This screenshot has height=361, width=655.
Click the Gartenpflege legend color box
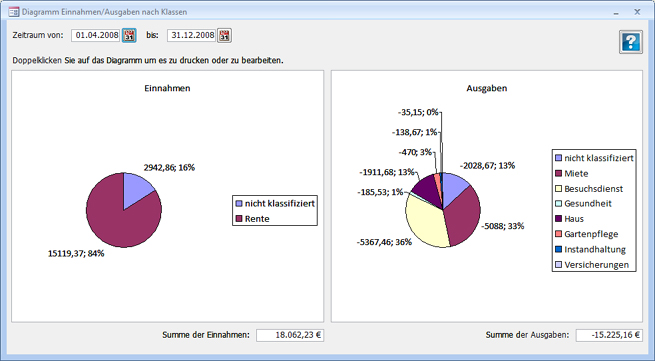(558, 234)
